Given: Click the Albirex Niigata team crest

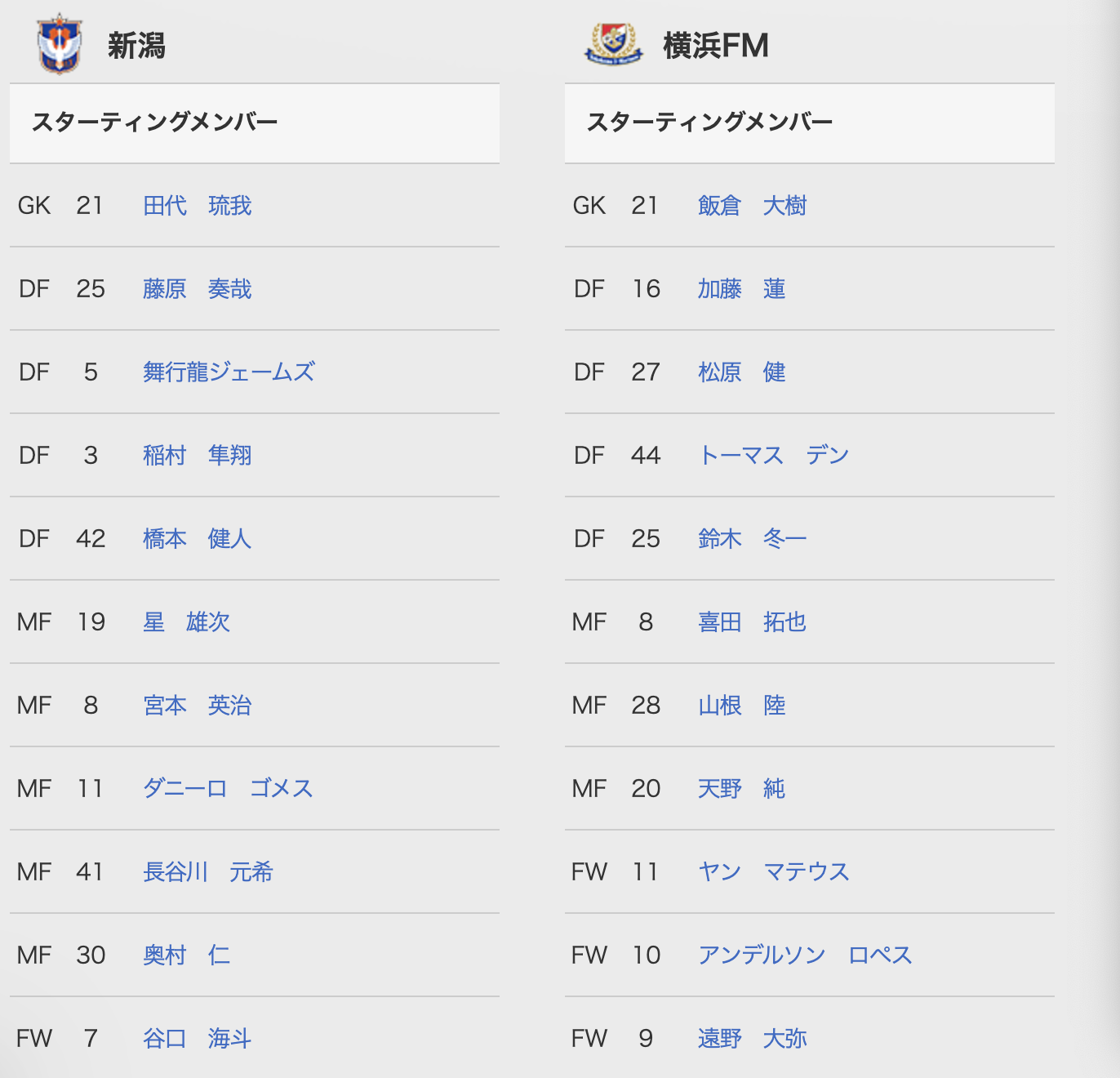Looking at the screenshot, I should click(x=60, y=44).
